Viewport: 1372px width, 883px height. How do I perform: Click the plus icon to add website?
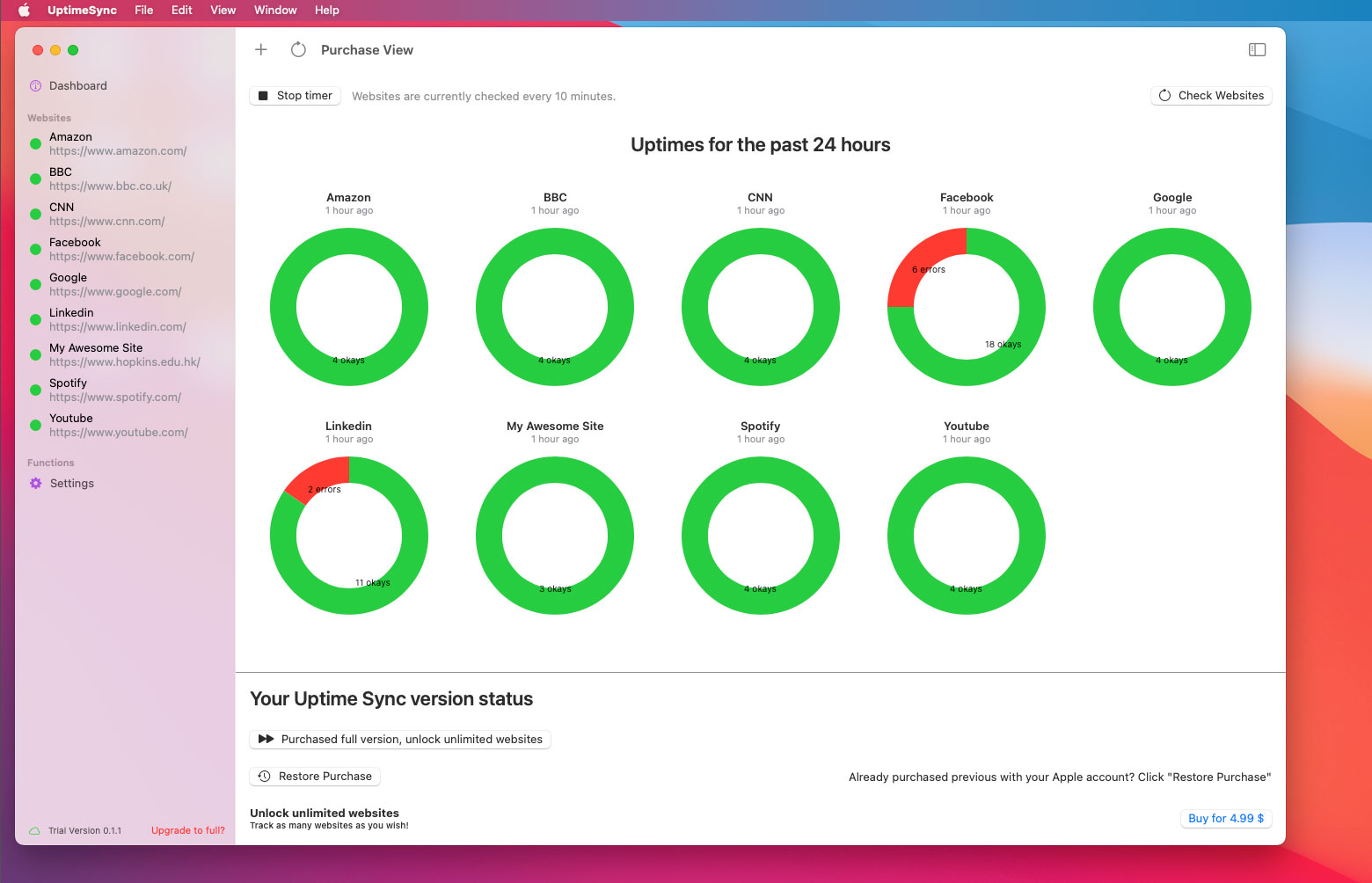261,50
